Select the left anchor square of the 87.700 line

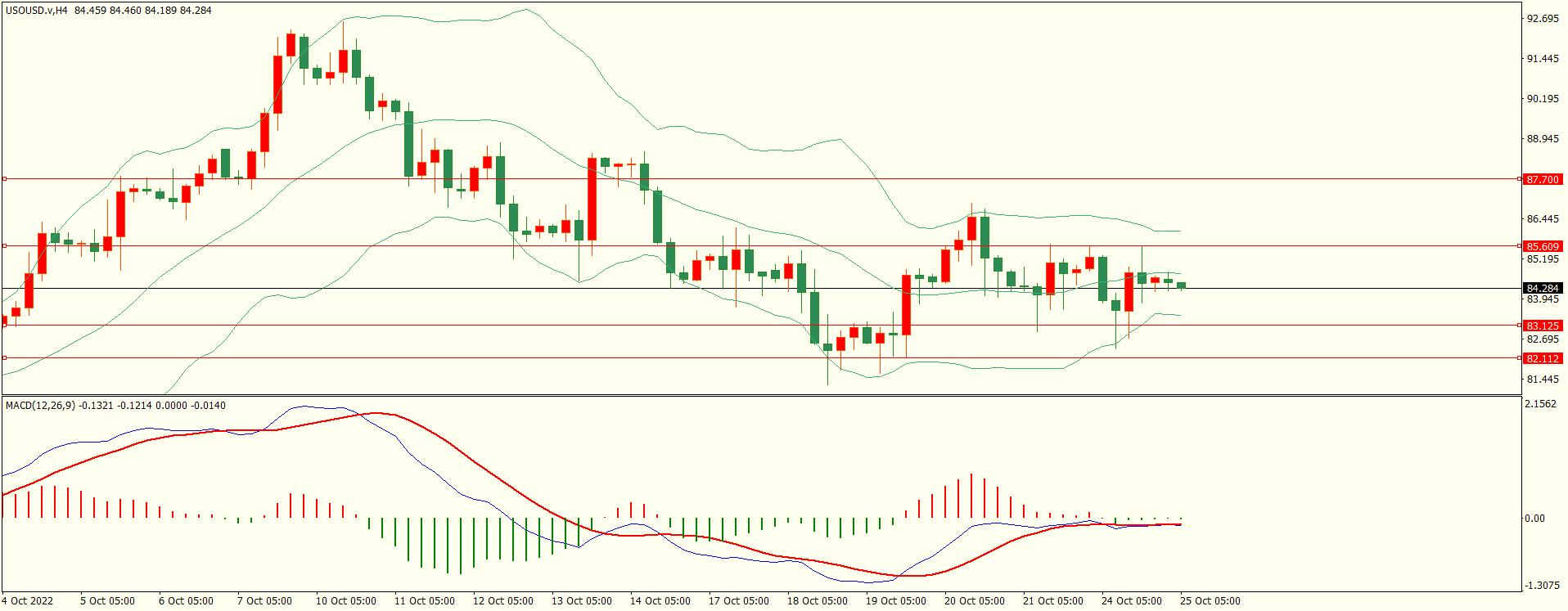4,178
